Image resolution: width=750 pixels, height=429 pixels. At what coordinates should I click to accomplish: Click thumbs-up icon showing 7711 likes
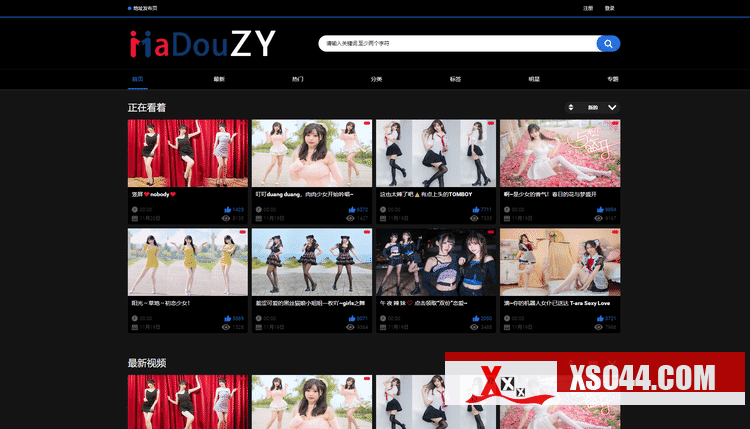click(474, 210)
